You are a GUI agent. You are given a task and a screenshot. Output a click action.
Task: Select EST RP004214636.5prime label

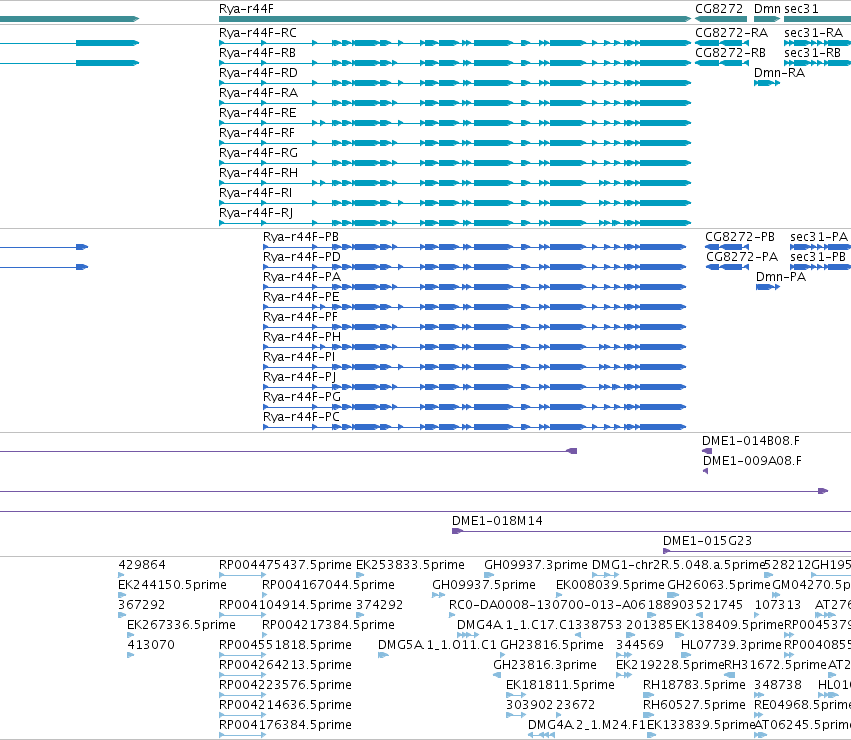pos(285,705)
